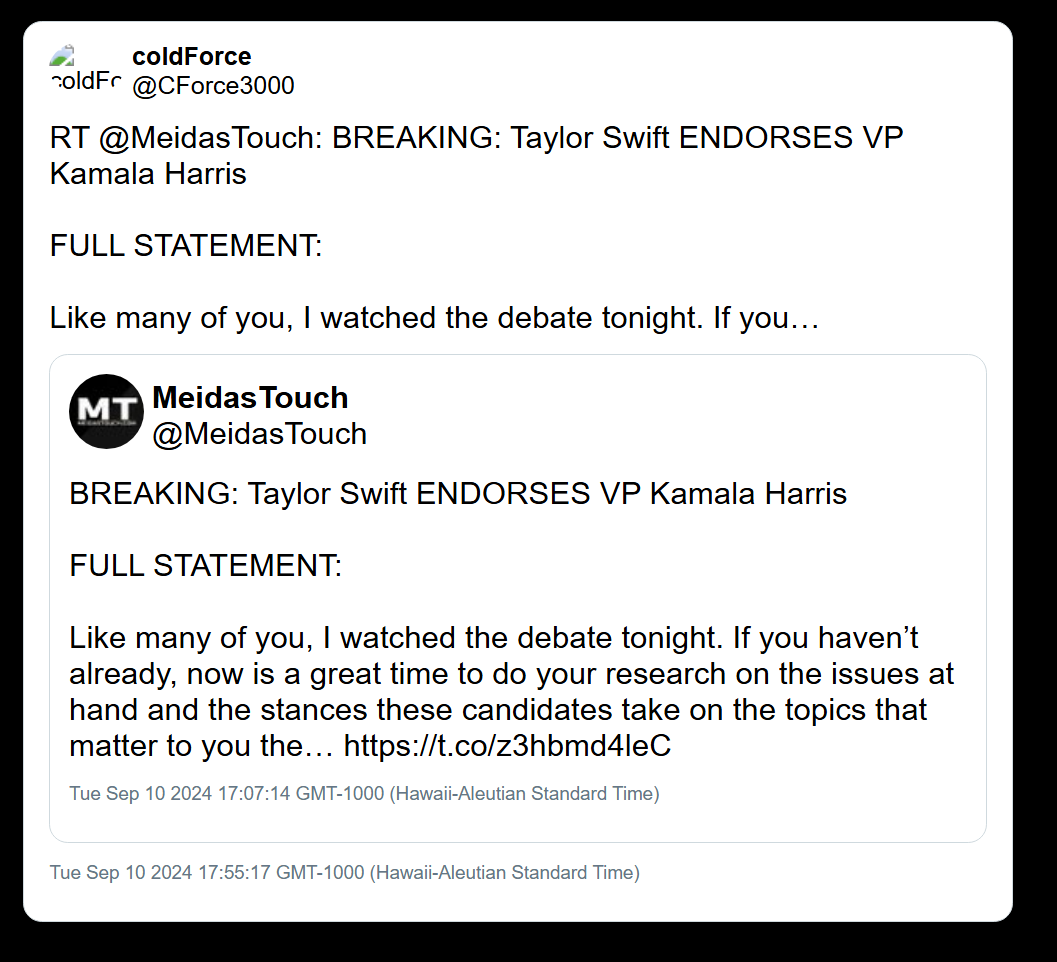Click 'RT' at the start of the retweet

pyautogui.click(x=70, y=137)
